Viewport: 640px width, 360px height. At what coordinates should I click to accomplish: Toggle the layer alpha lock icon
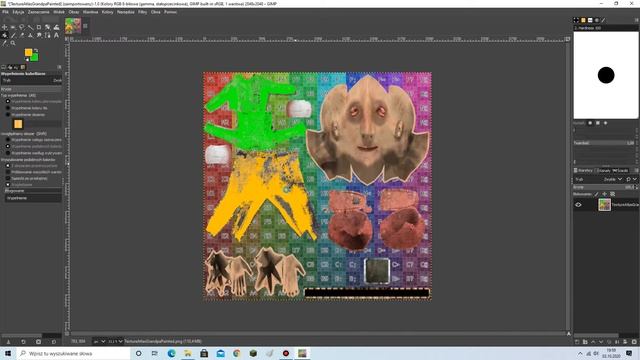(x=612, y=194)
